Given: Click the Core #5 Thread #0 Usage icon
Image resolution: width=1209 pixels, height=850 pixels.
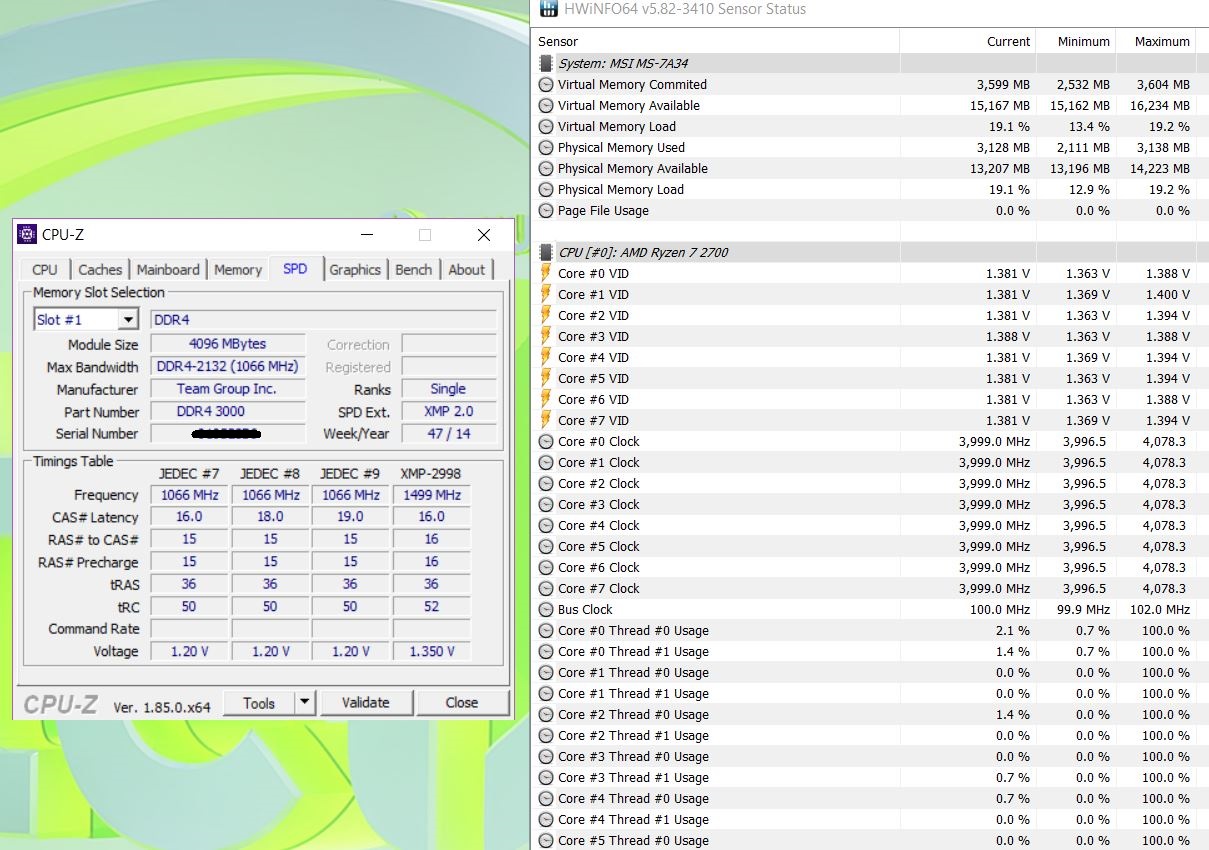Looking at the screenshot, I should [x=546, y=840].
